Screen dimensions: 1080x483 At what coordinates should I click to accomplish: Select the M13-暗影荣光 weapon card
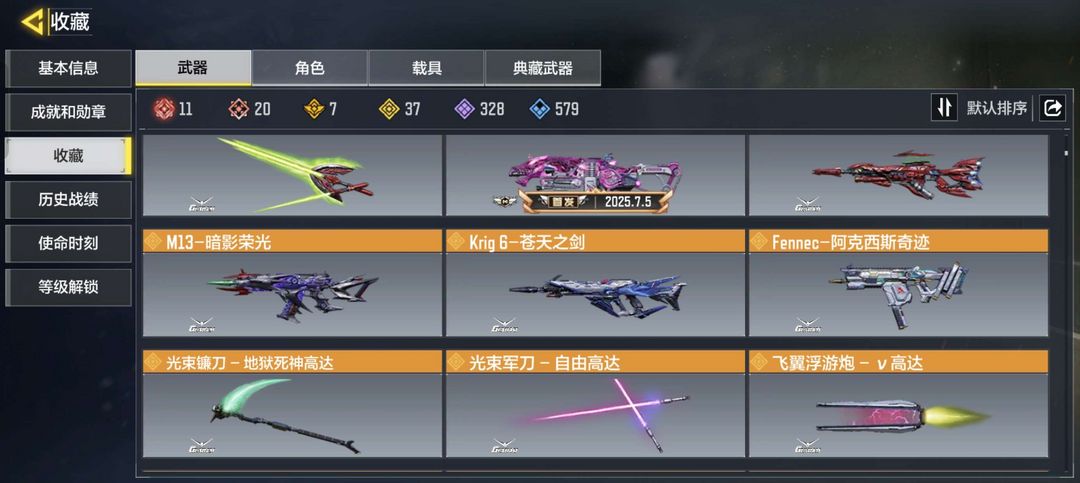292,283
